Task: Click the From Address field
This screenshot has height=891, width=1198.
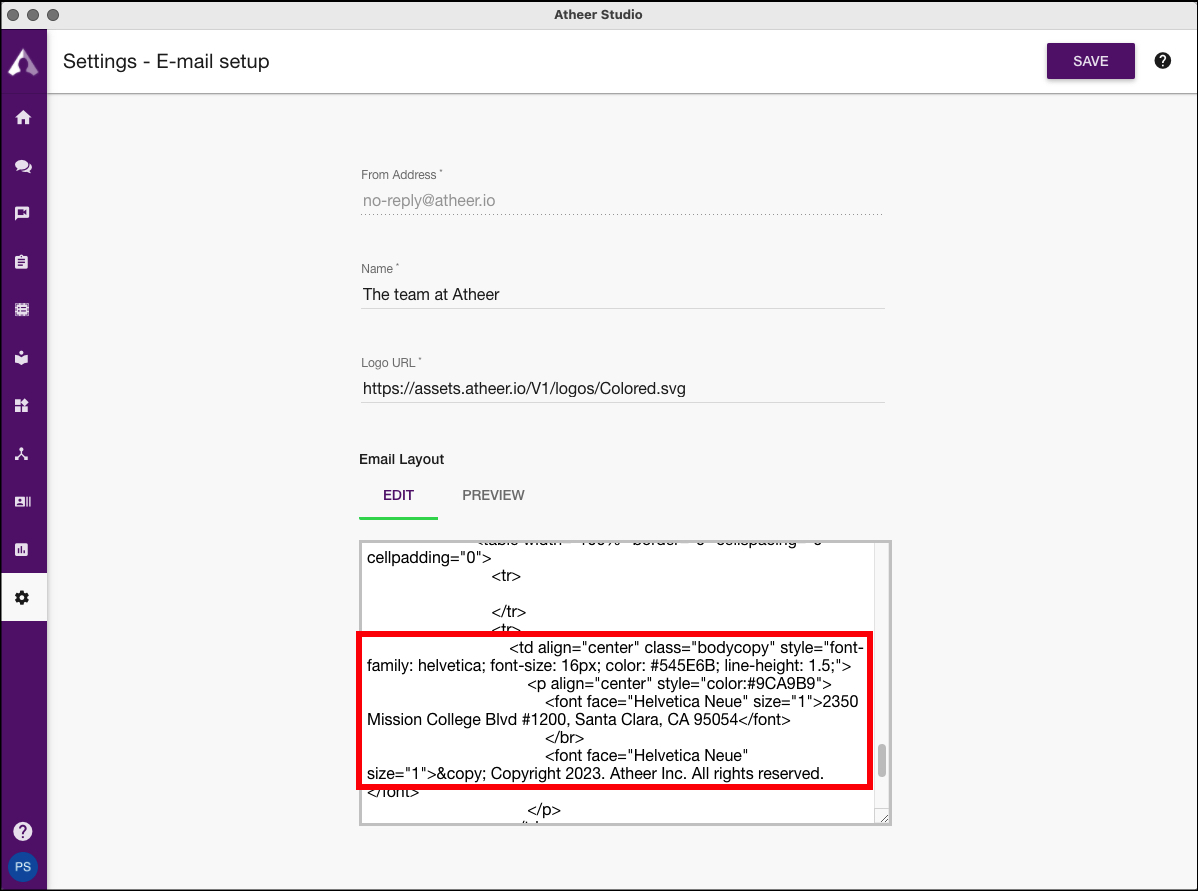Action: point(622,201)
